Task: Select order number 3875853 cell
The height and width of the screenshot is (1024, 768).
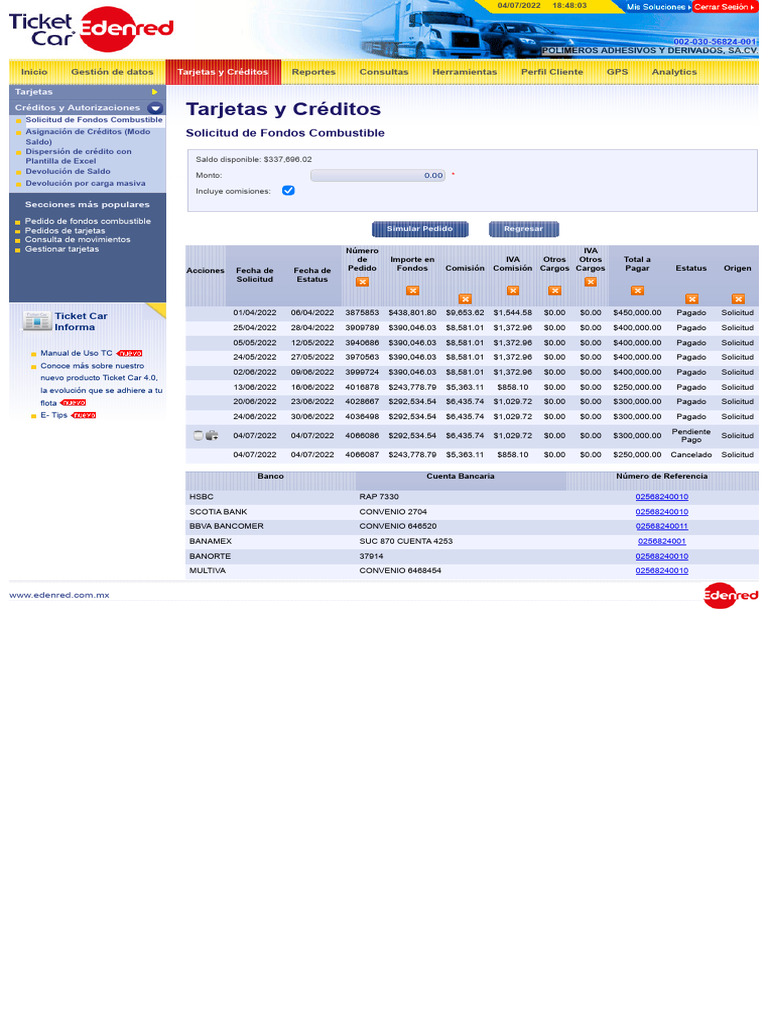Action: point(362,313)
